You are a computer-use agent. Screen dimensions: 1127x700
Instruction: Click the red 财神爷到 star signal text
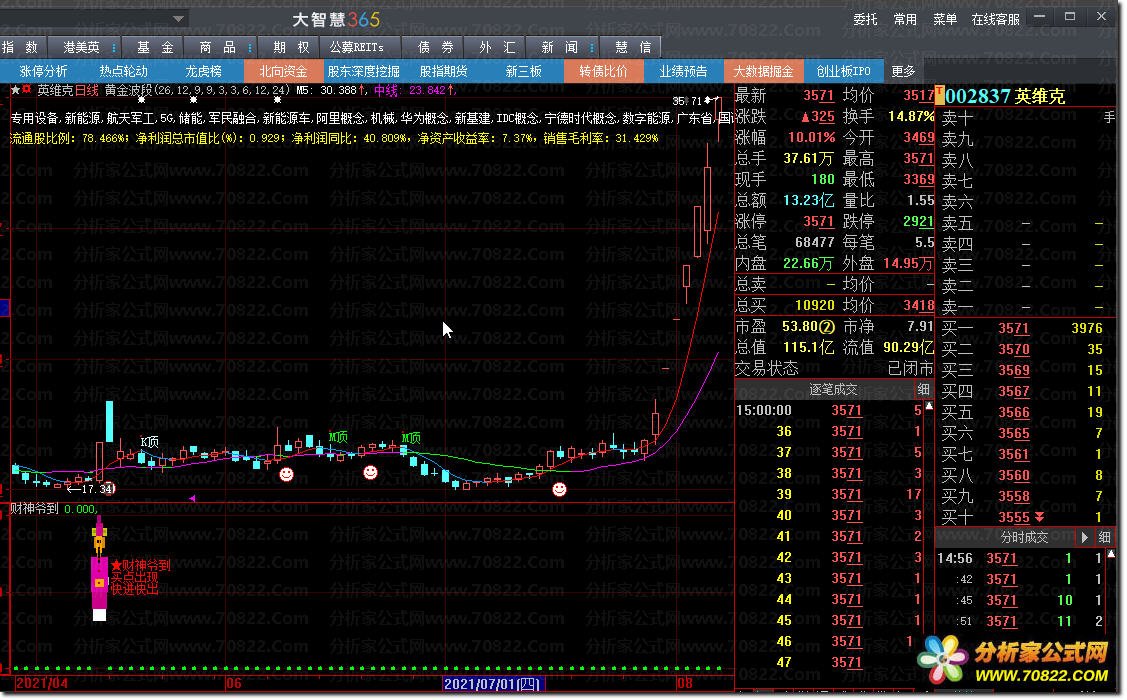pos(140,565)
